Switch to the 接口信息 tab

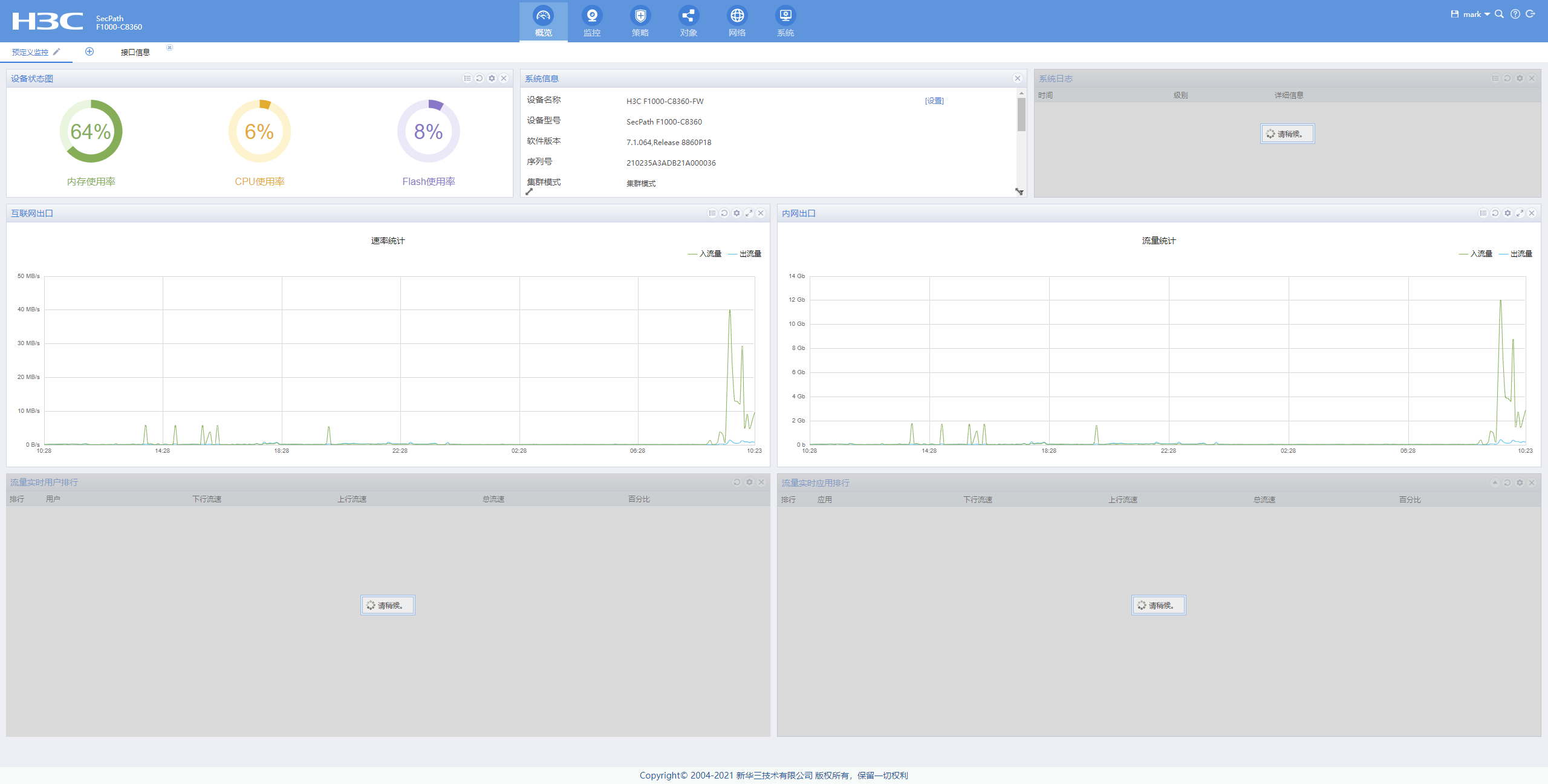[135, 53]
